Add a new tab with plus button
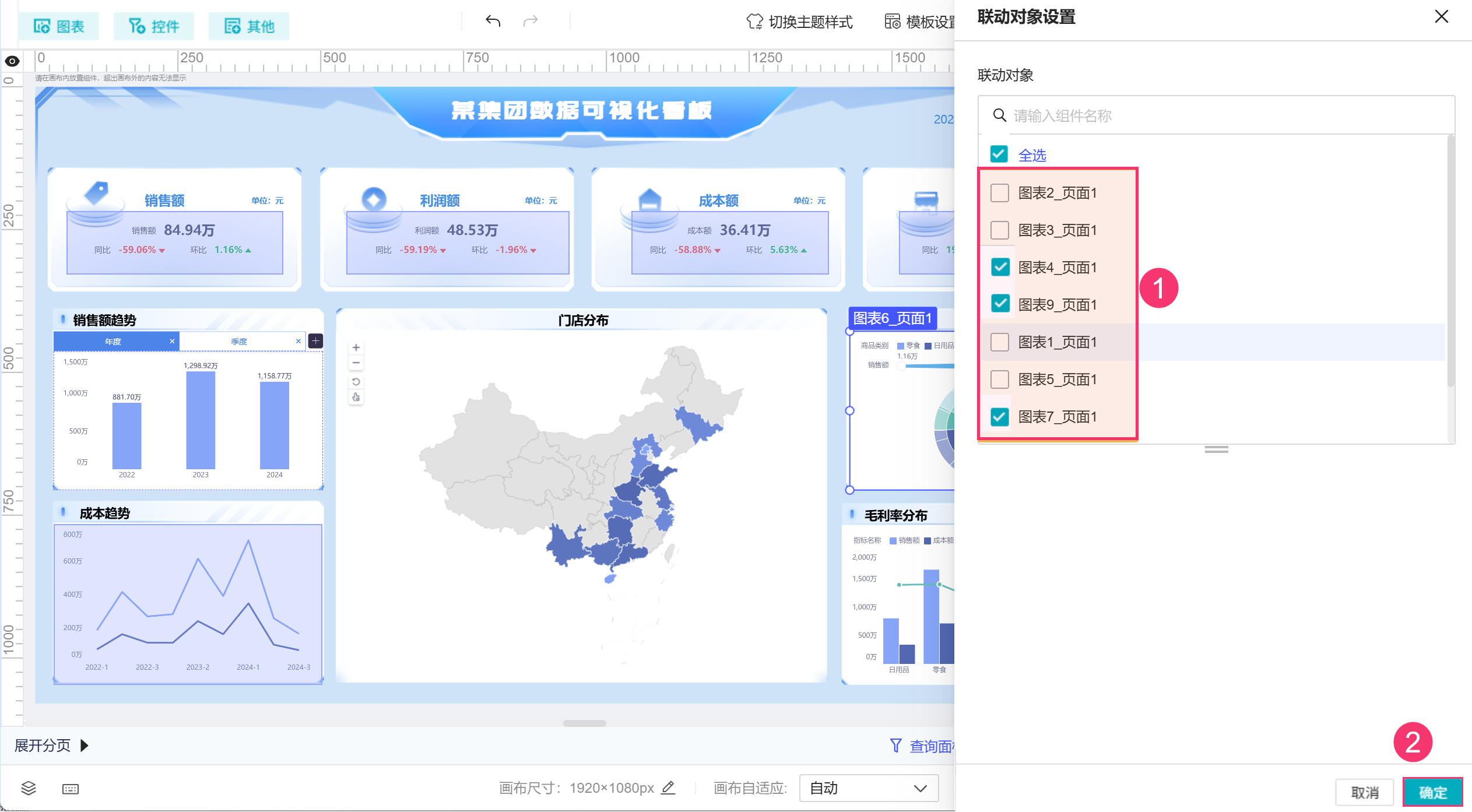1472x812 pixels. point(315,341)
